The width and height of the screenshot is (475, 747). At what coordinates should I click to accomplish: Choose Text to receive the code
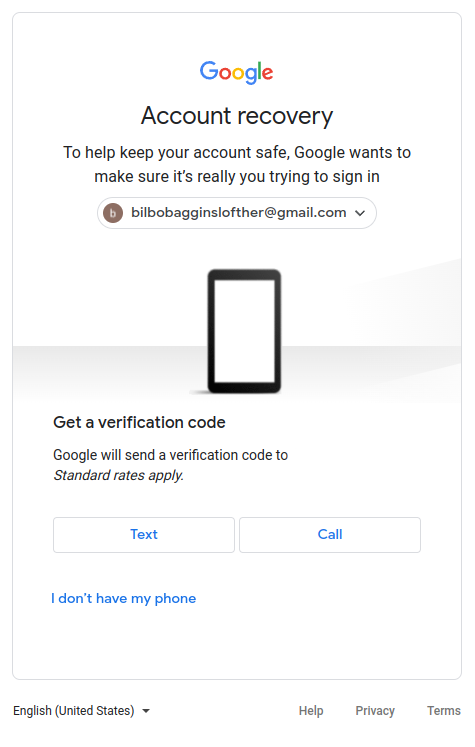point(144,535)
